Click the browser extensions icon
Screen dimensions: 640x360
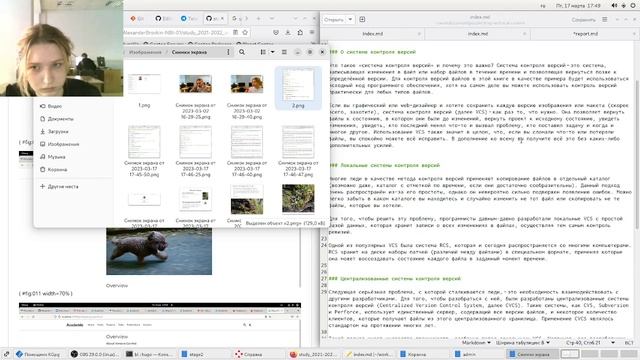coord(300,32)
